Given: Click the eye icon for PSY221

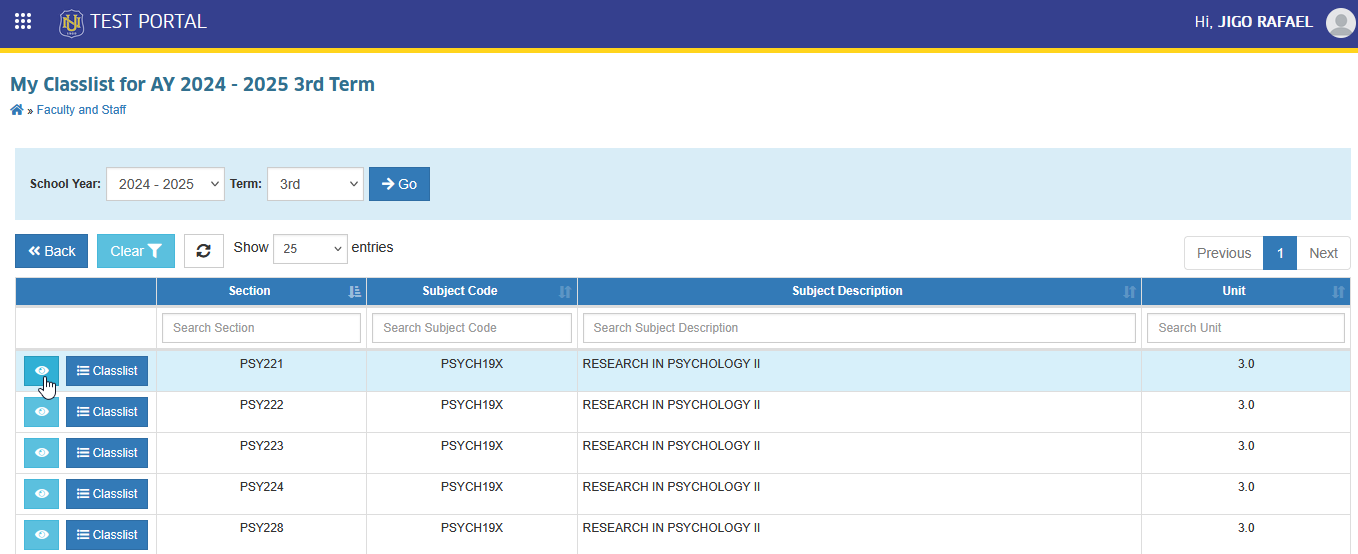Looking at the screenshot, I should pyautogui.click(x=42, y=371).
